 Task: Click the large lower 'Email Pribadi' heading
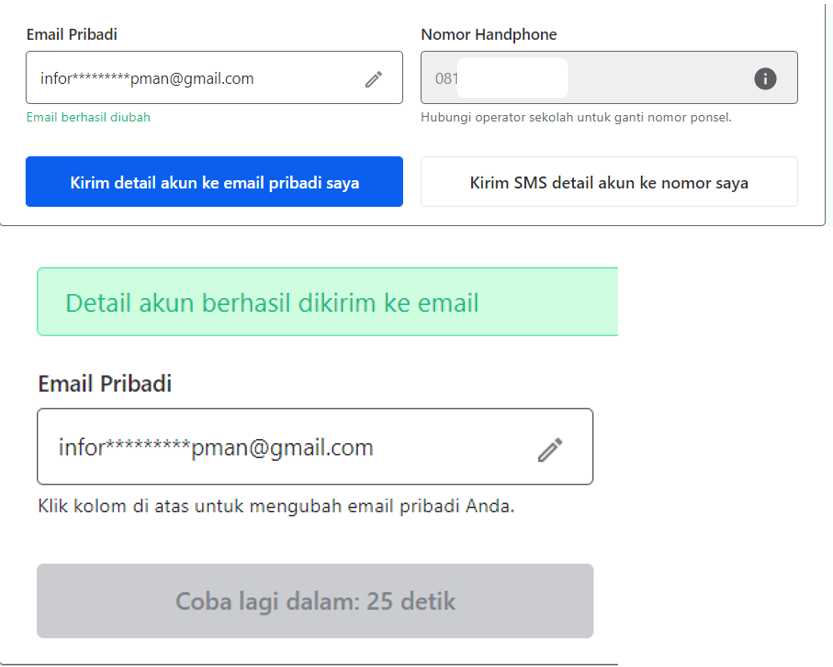[105, 383]
